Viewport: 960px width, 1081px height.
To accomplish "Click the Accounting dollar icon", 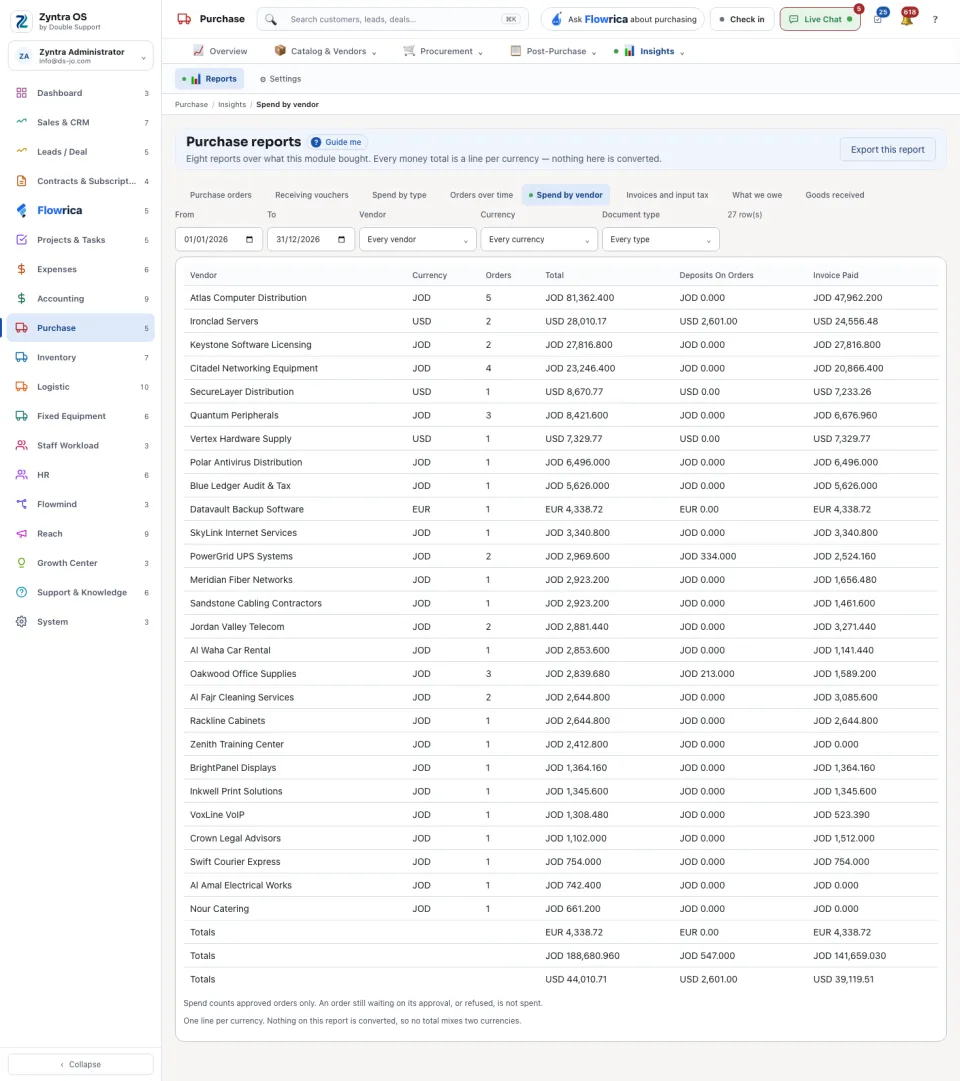I will (21, 299).
